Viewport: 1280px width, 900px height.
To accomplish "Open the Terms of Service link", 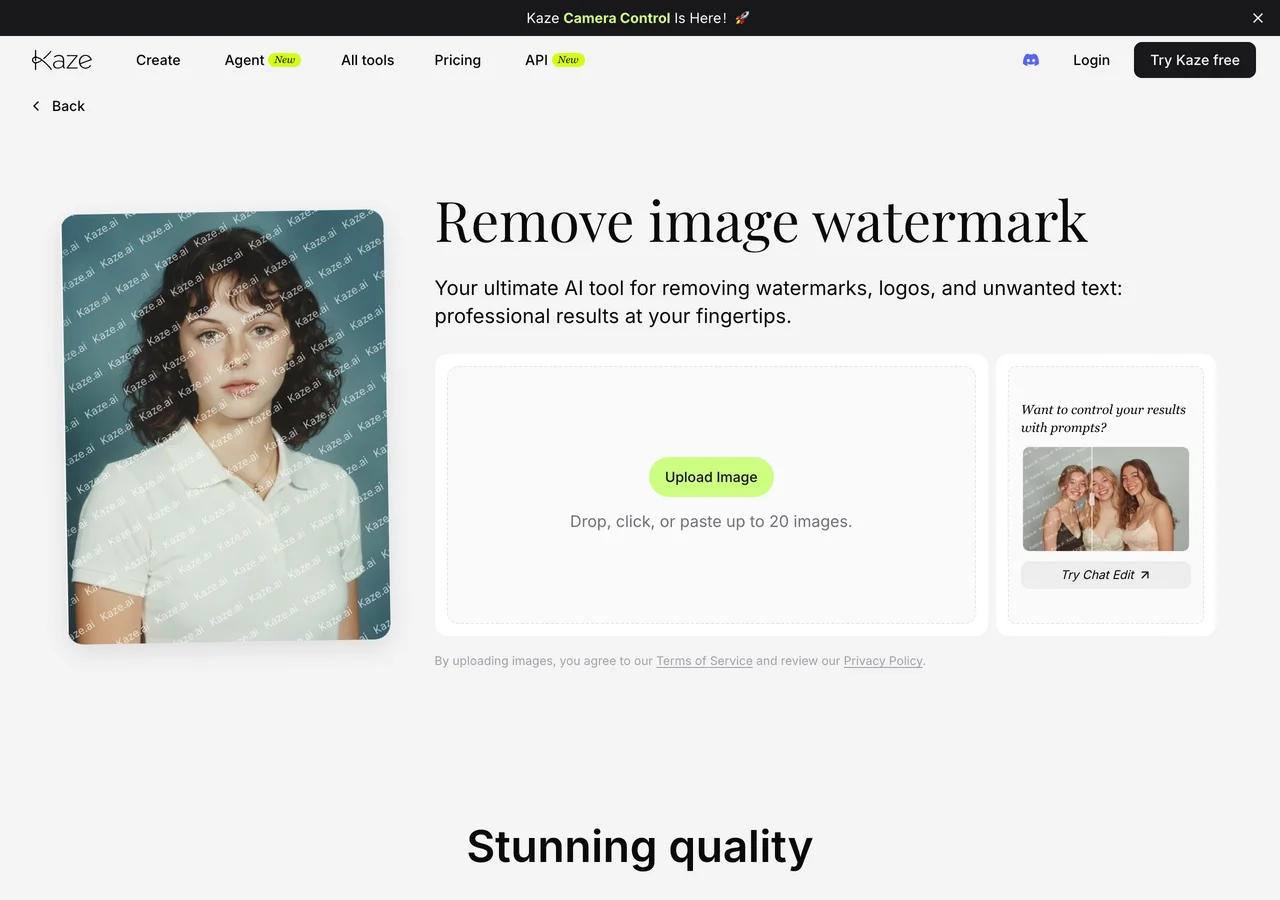I will click(704, 661).
